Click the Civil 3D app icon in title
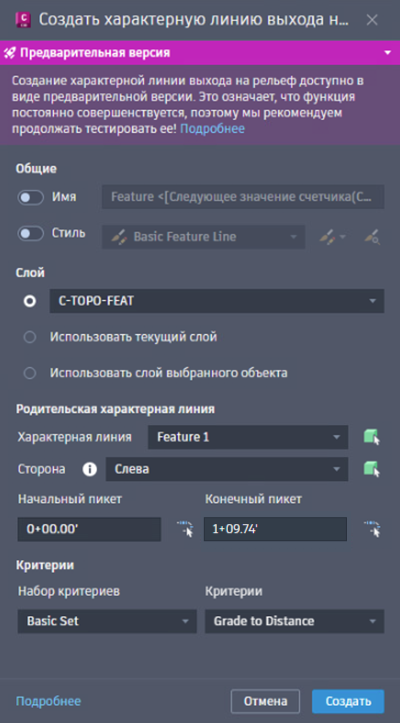Viewport: 400px width, 723px height. click(23, 20)
